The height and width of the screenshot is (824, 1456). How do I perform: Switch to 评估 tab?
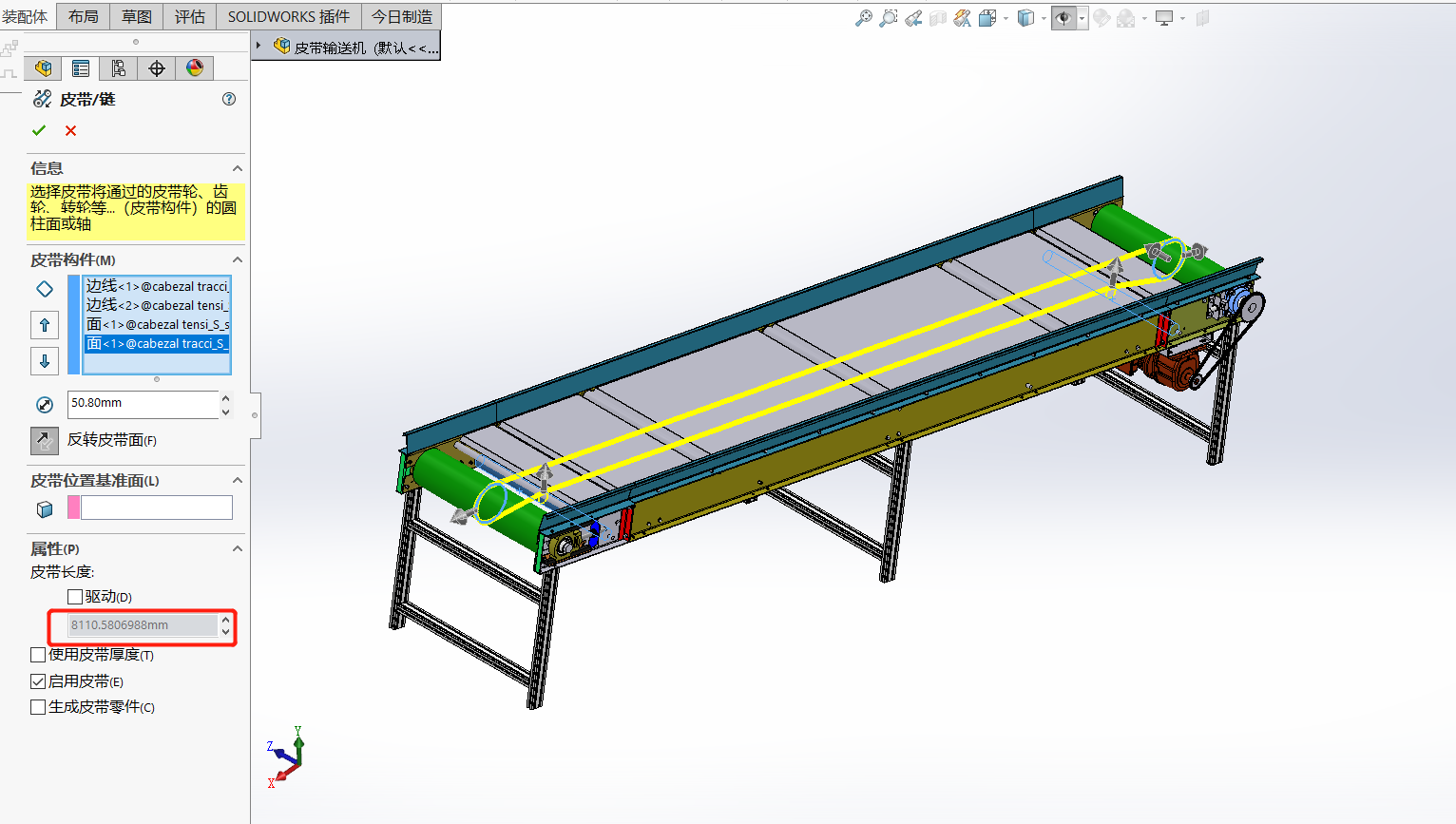(190, 16)
